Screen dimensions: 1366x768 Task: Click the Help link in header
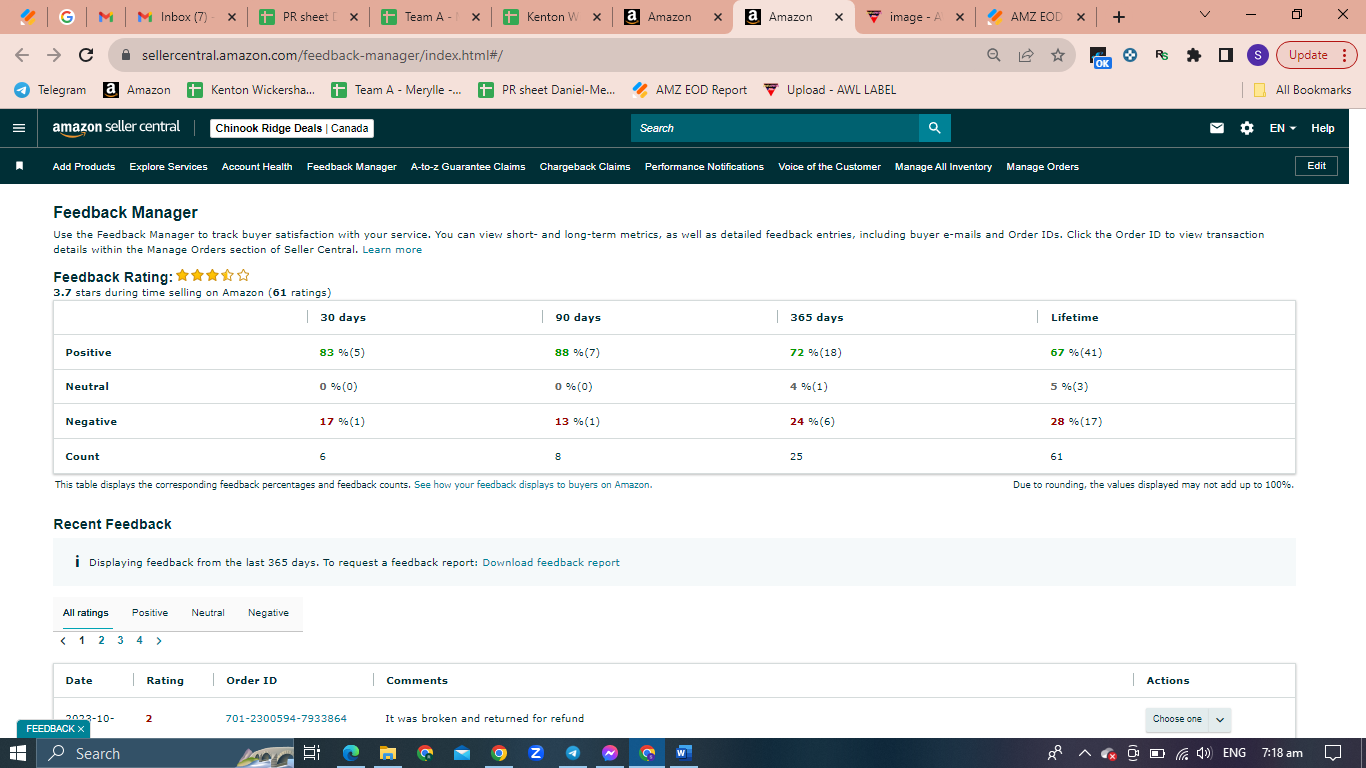1323,128
